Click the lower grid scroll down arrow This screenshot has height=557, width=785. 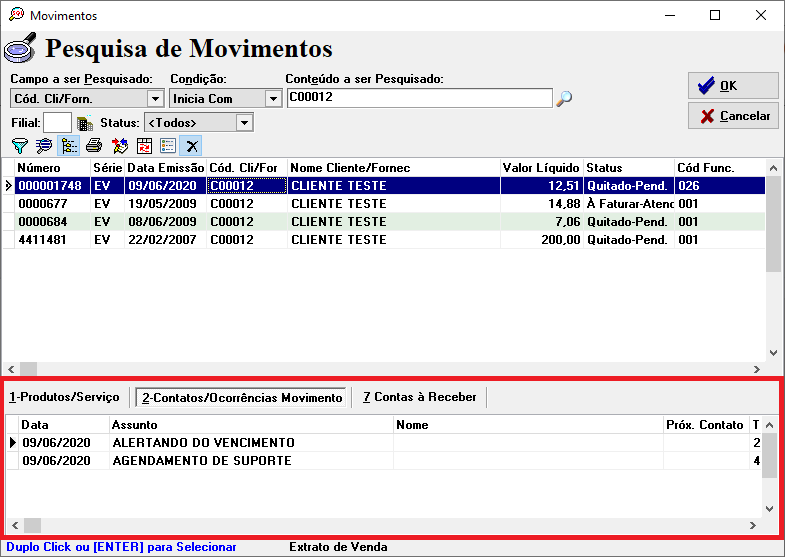769,509
